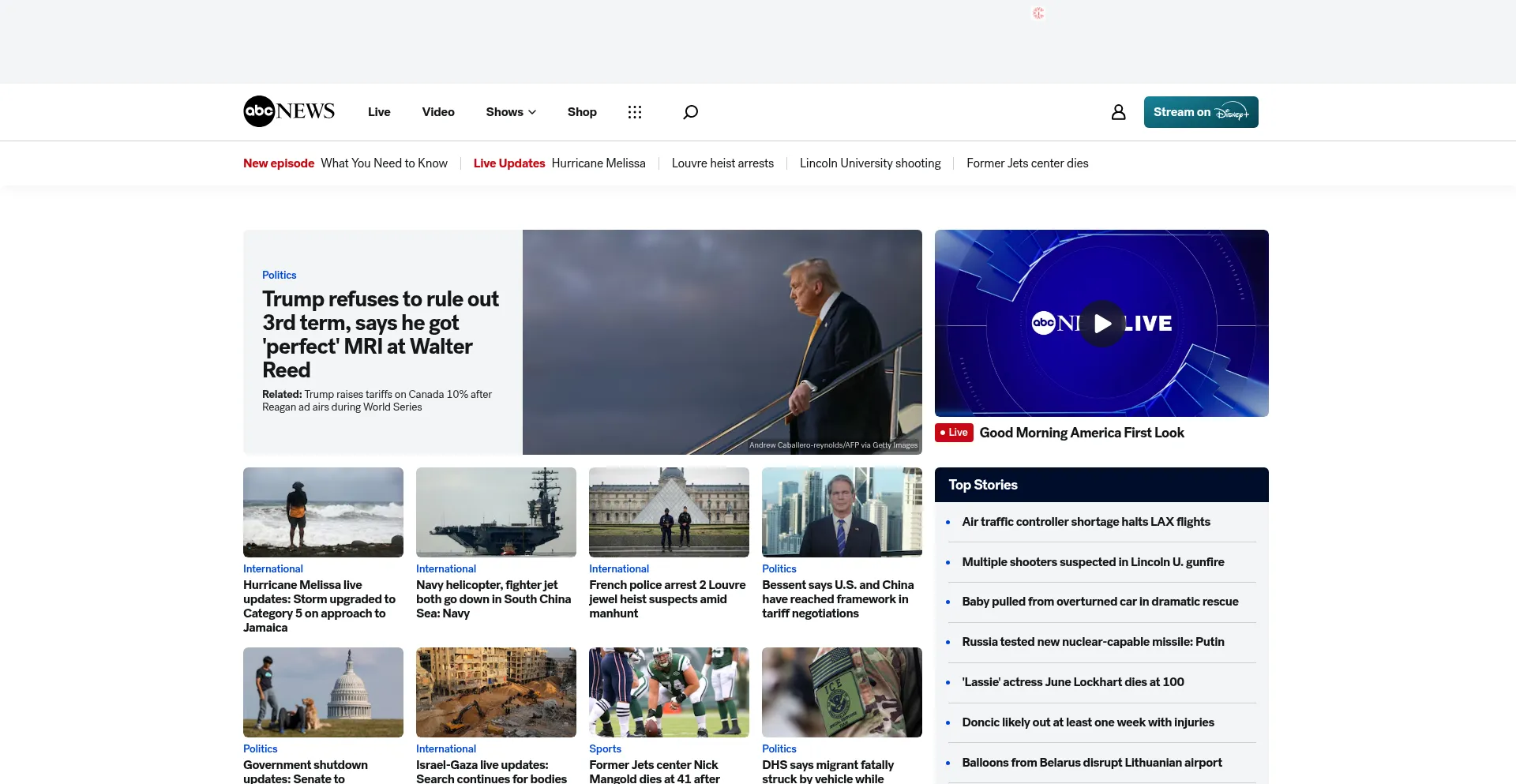Select the Sports category label
1516x784 pixels.
tap(605, 748)
